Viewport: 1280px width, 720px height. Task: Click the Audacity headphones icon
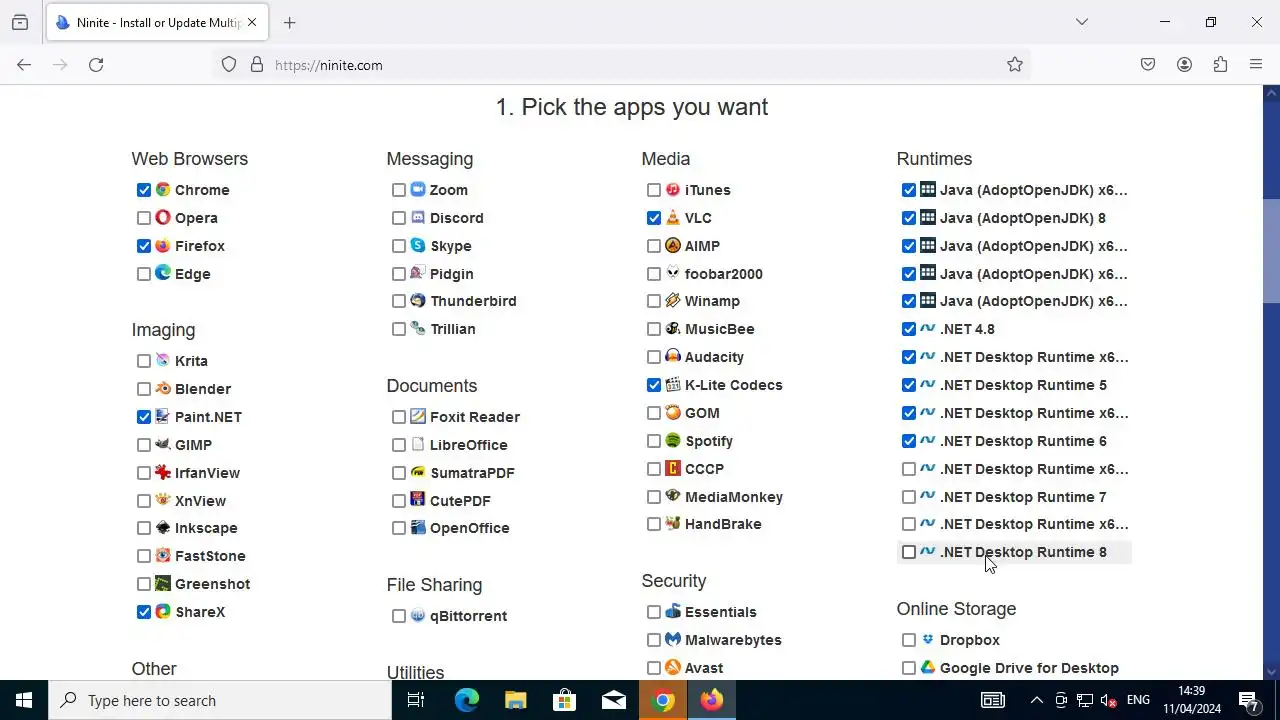[x=673, y=356]
